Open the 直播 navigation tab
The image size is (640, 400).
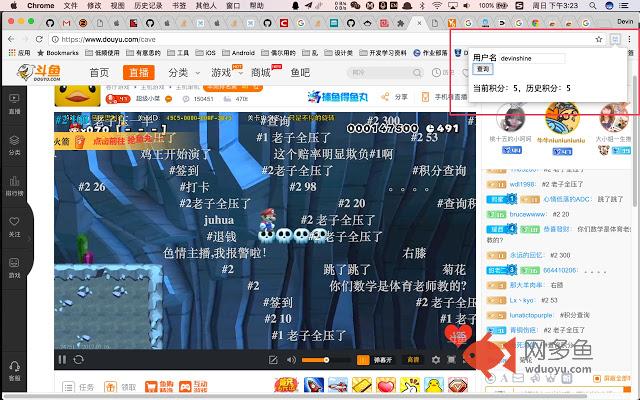click(139, 73)
